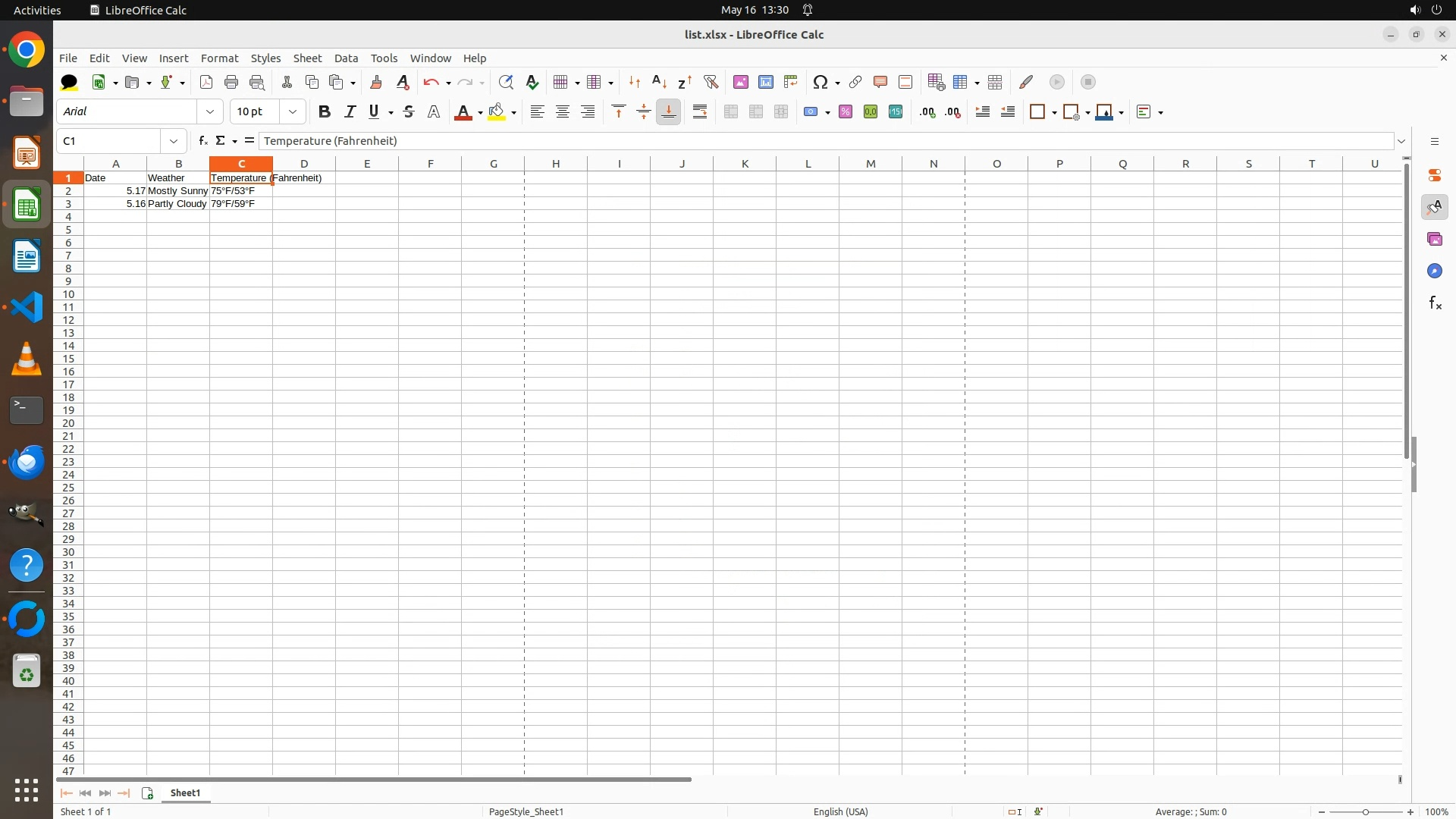The height and width of the screenshot is (819, 1456).
Task: Click the Insert Special Character omega icon
Action: (x=820, y=82)
